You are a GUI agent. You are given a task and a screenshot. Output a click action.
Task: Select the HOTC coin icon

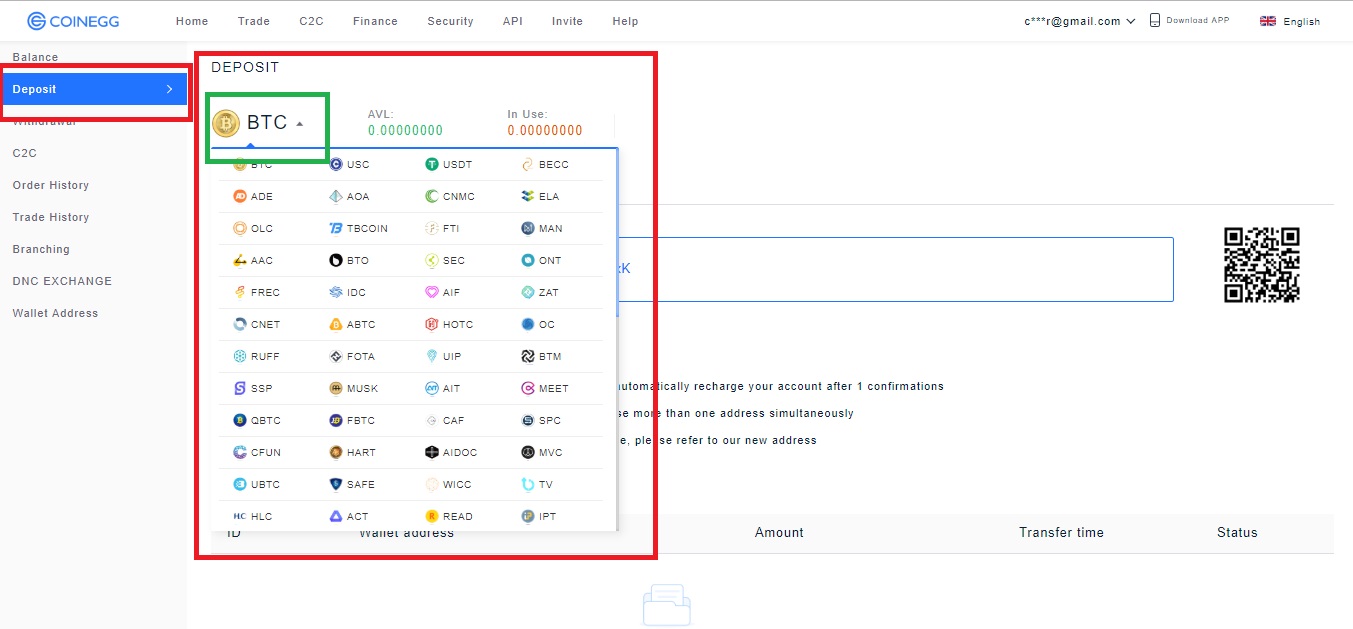(x=432, y=324)
